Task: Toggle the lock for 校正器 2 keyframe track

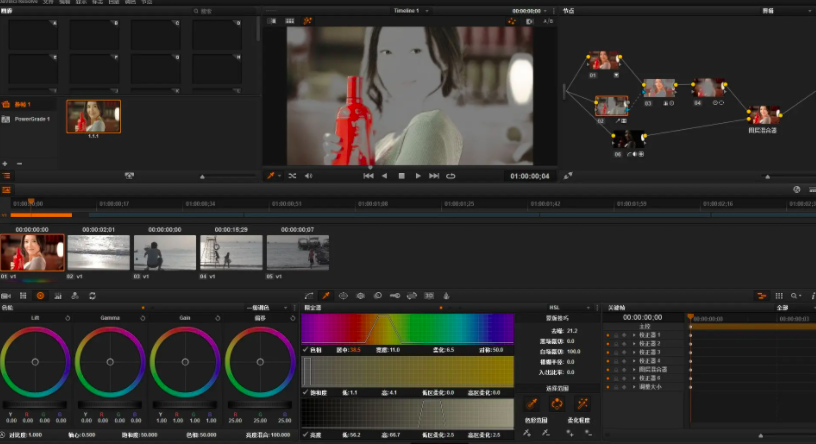Action: tap(616, 344)
